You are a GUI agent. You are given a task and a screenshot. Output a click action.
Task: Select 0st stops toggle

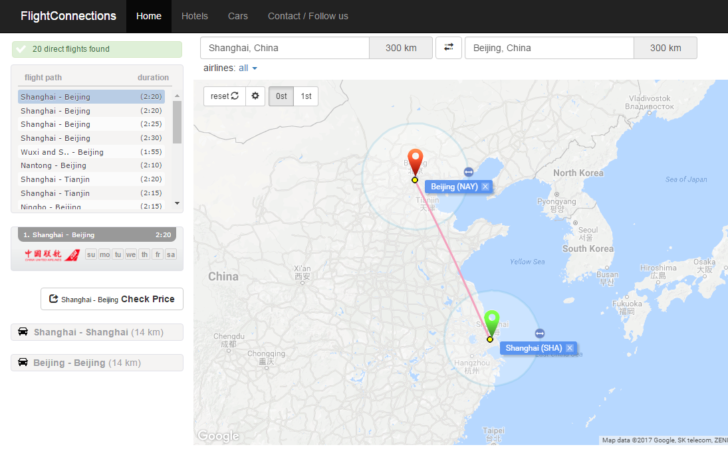pyautogui.click(x=281, y=96)
